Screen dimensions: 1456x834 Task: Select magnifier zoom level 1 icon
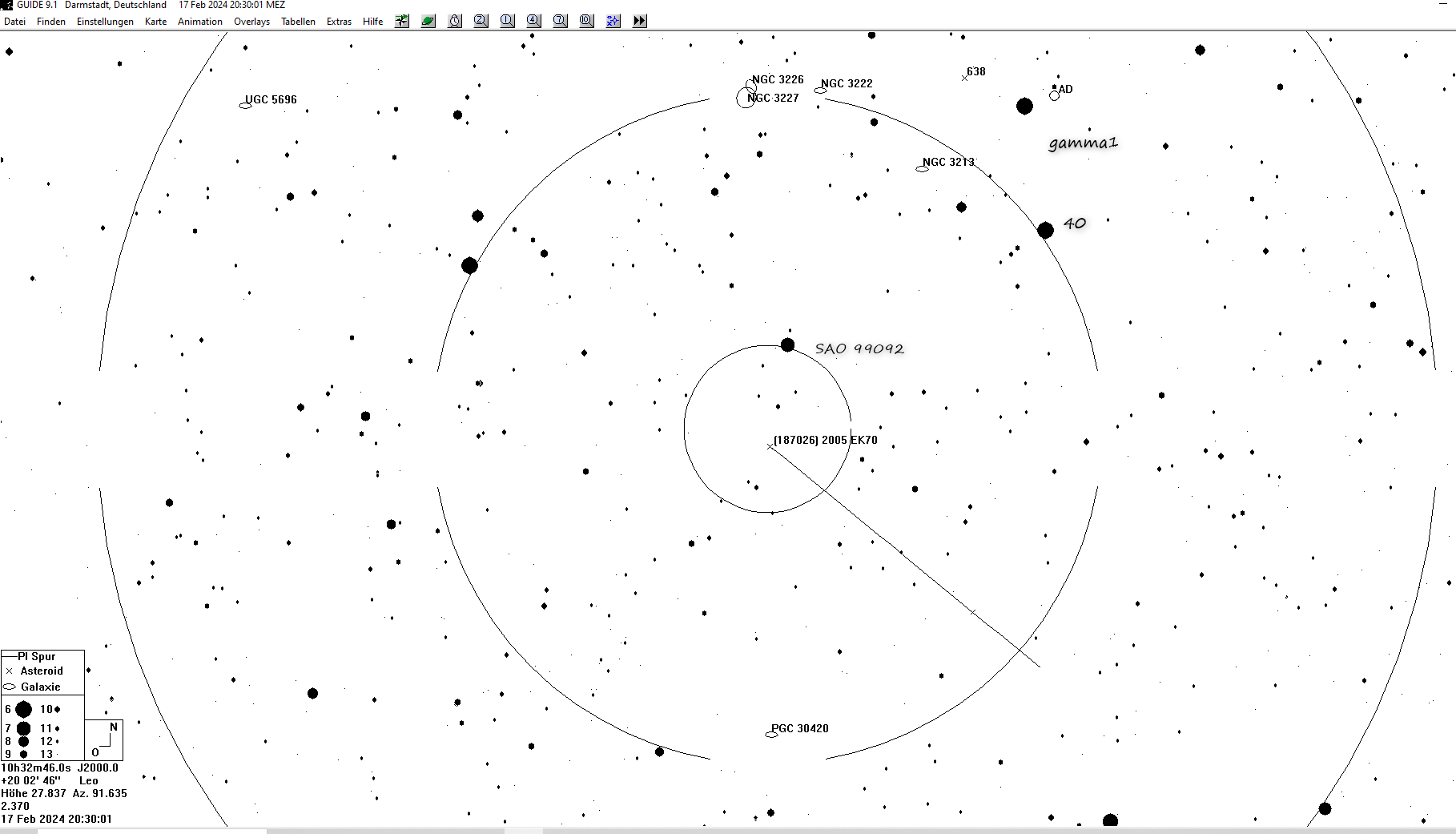[508, 21]
